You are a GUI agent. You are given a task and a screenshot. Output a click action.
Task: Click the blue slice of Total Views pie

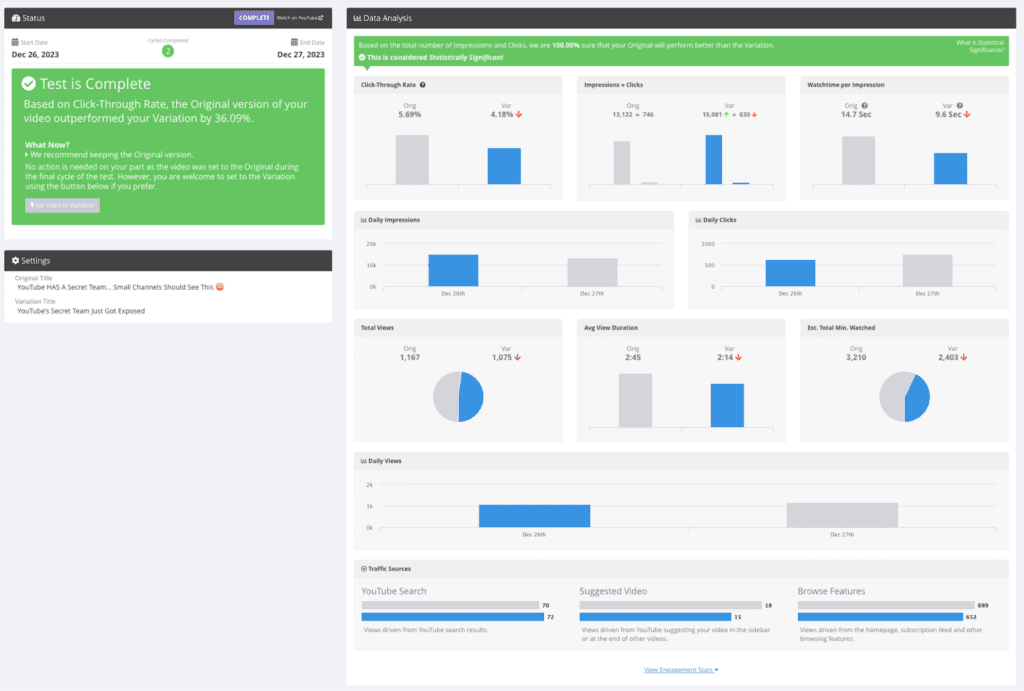[x=470, y=397]
